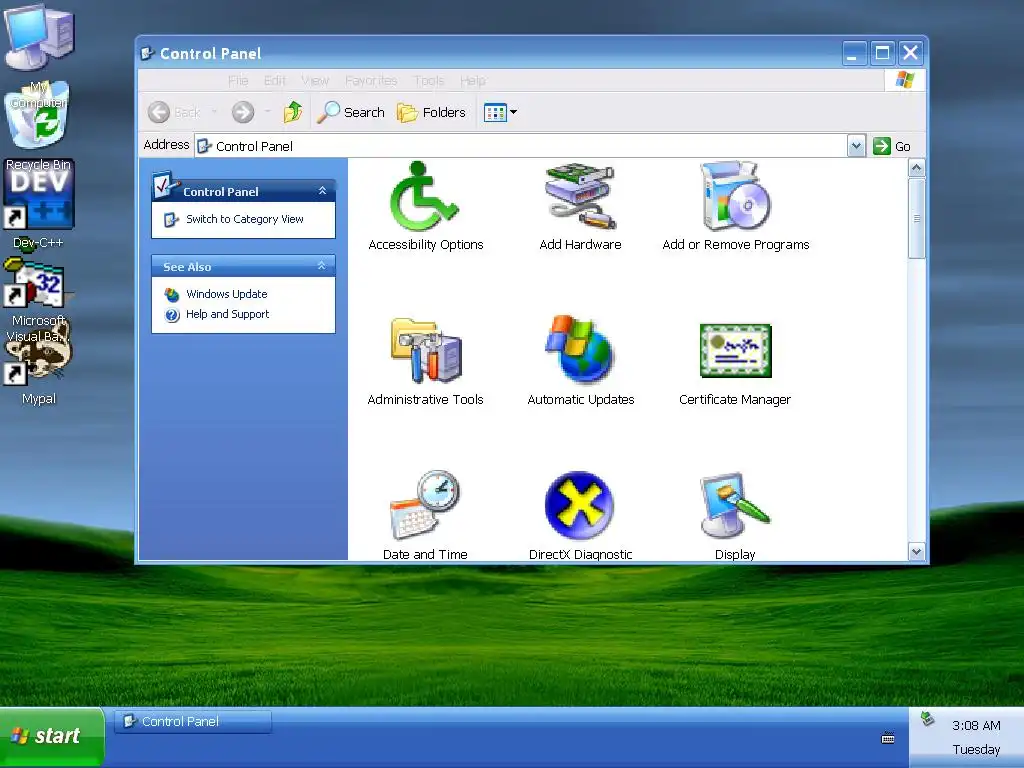The width and height of the screenshot is (1024, 768).
Task: Open the Start menu
Action: [52, 737]
